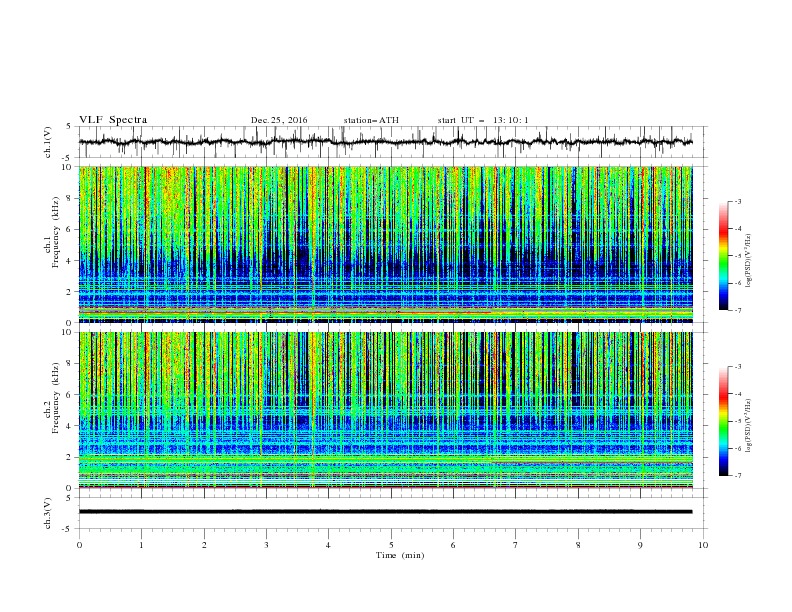Click the 'station=ATH' label
Image resolution: width=792 pixels, height=612 pixels.
371,120
